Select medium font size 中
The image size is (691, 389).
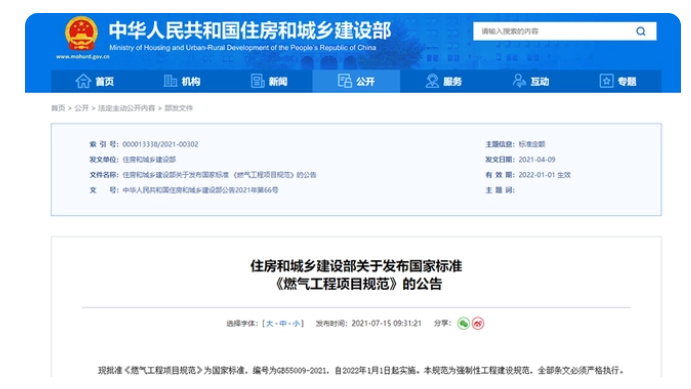tap(283, 323)
